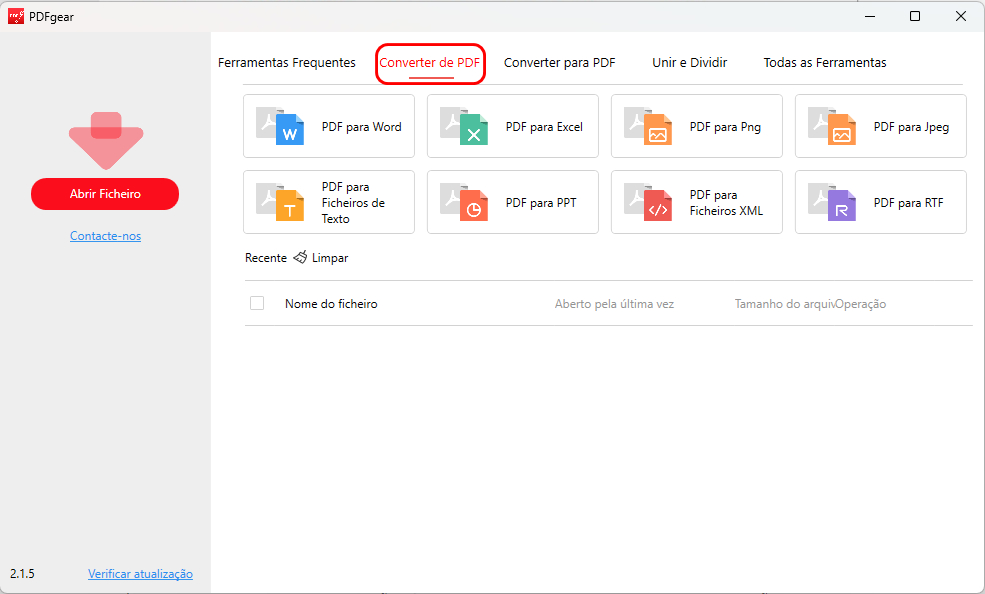The height and width of the screenshot is (594, 985).
Task: Switch to Ferramentas Frequentes tab
Action: coord(287,62)
